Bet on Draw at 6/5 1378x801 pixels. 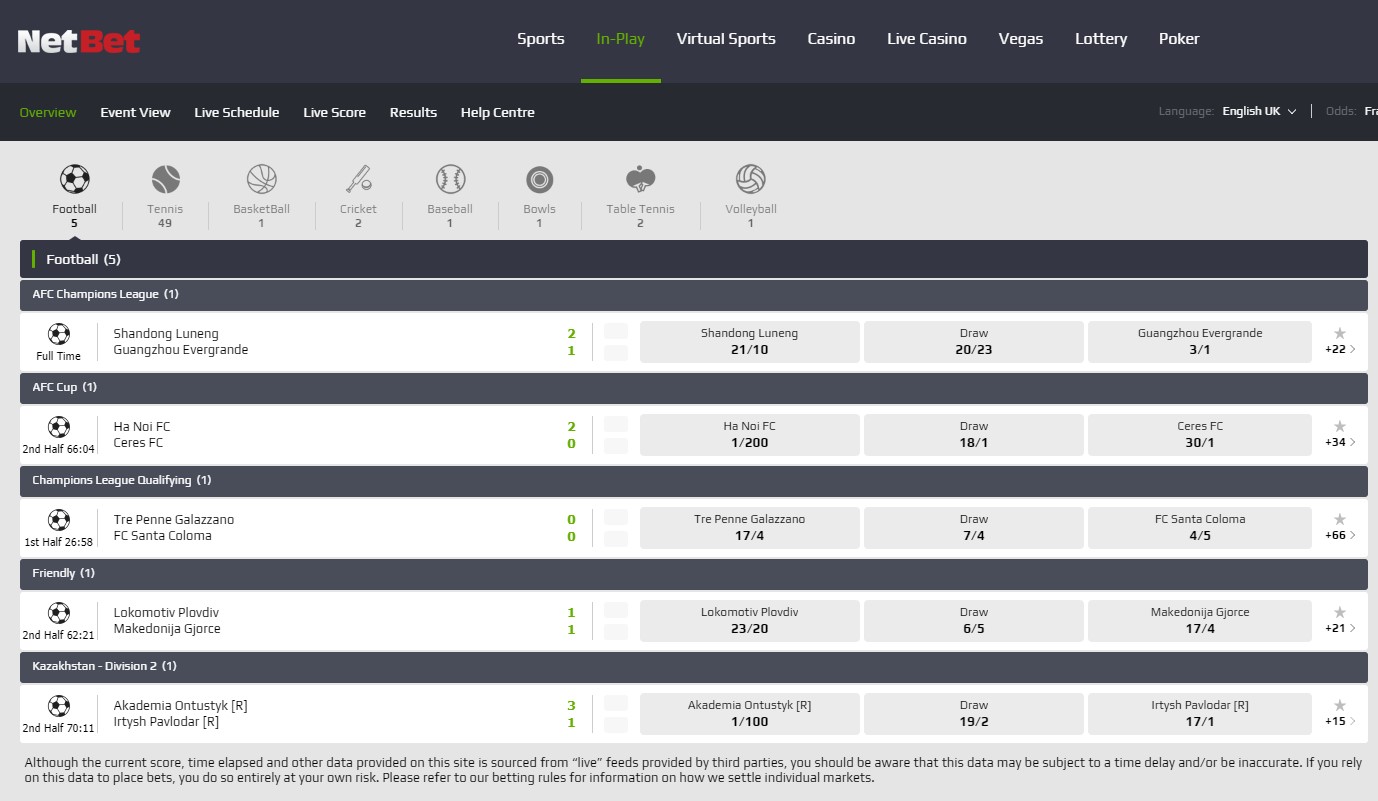coord(974,621)
